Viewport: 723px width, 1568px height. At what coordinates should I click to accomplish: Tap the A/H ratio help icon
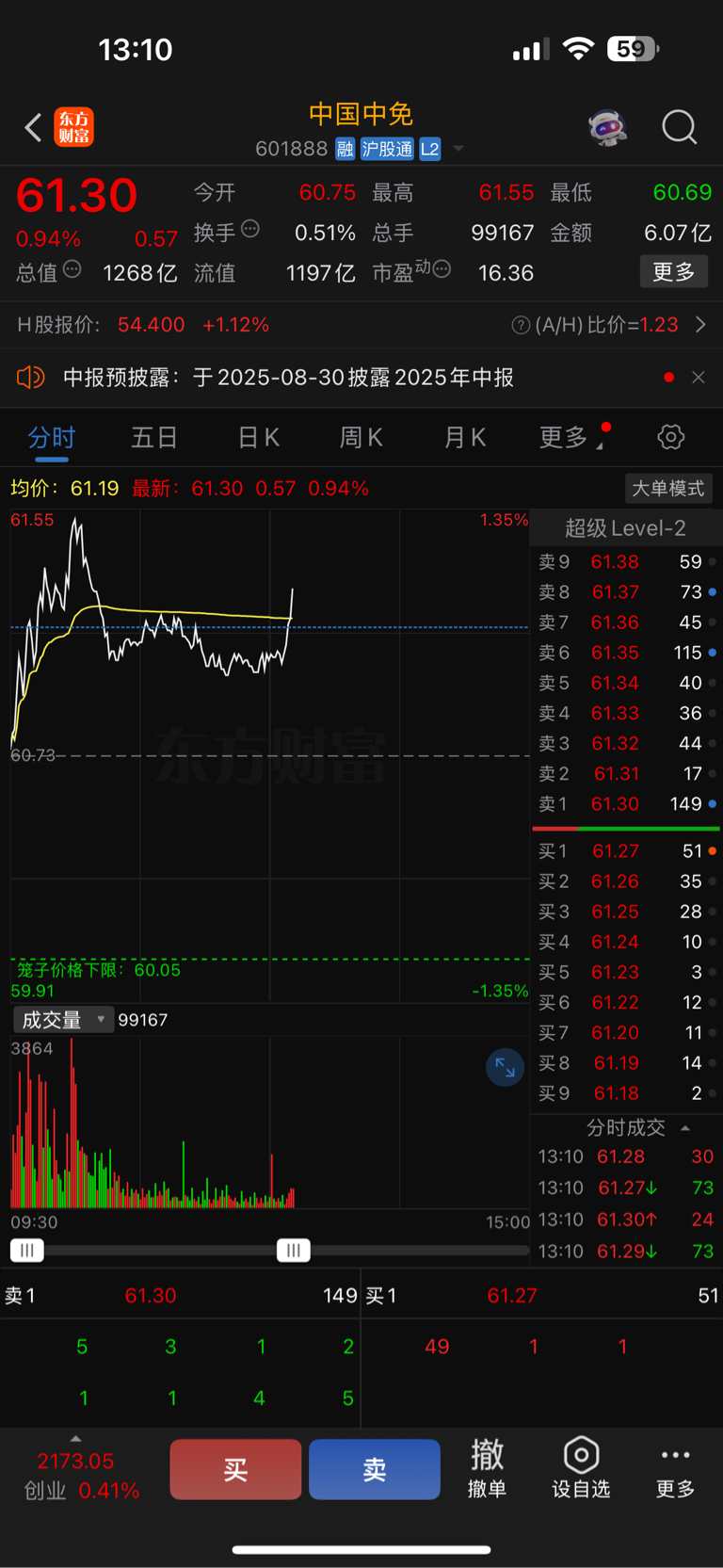520,325
